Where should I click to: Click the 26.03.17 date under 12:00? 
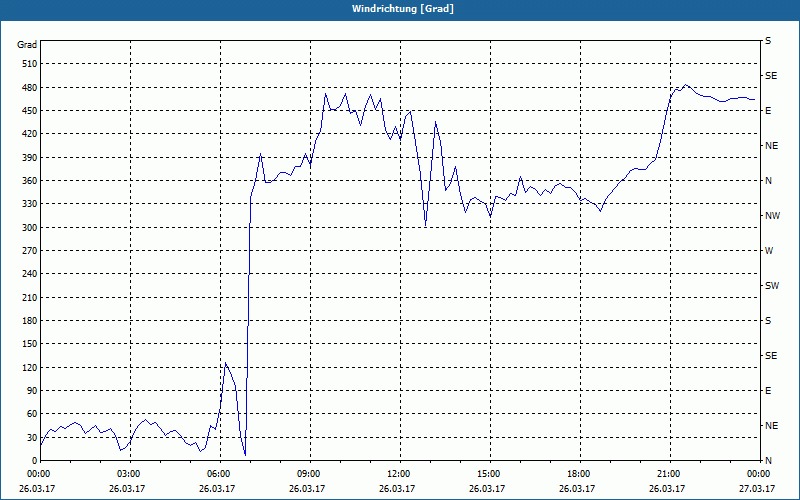click(x=396, y=488)
